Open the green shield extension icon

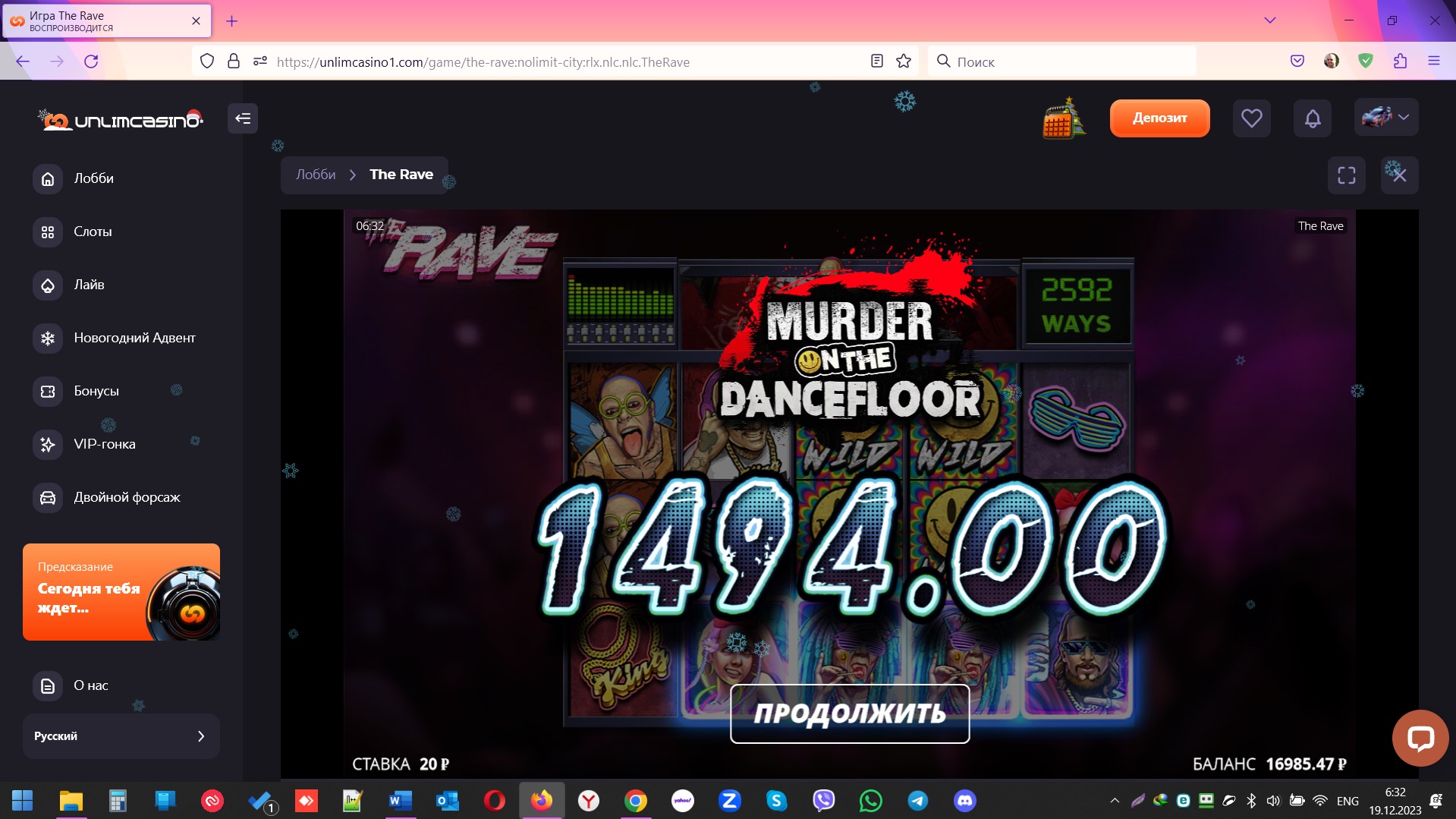pos(1366,61)
